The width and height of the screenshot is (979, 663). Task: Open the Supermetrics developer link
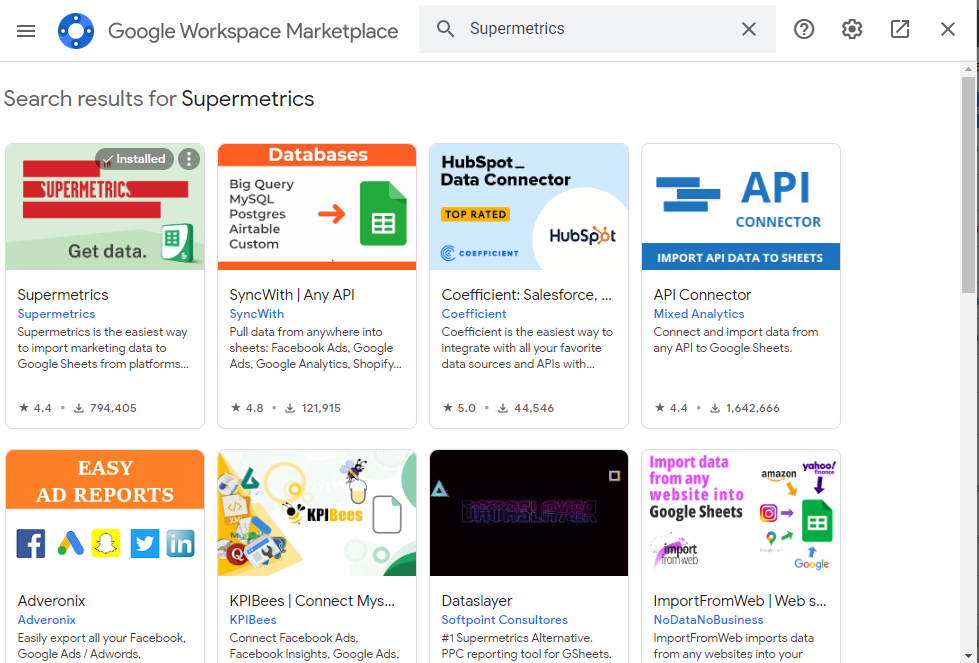[x=56, y=314]
